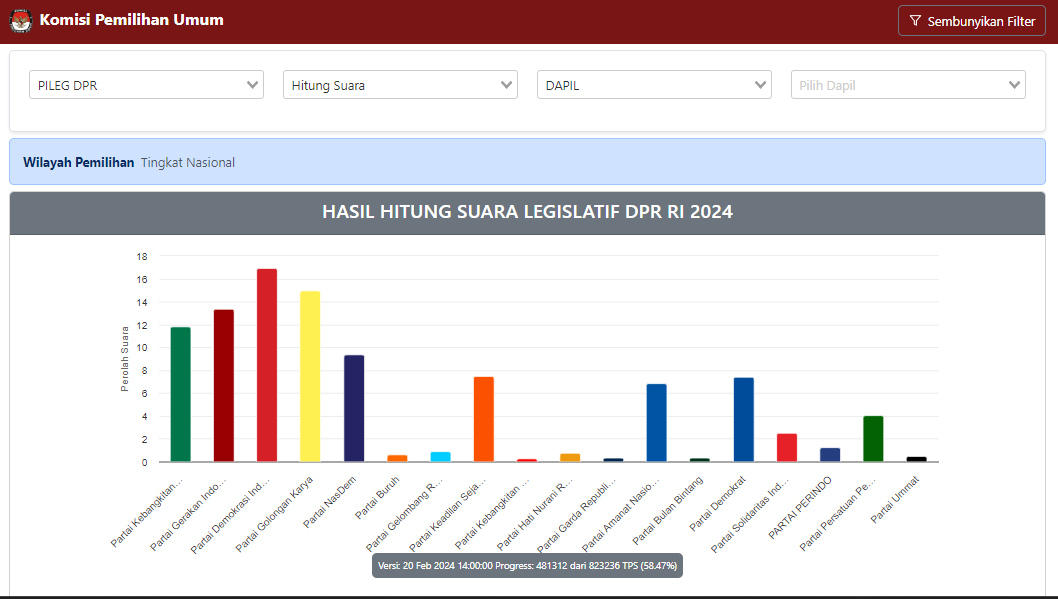This screenshot has width=1058, height=599.
Task: Open the PILEG DPR dropdown
Action: tap(146, 85)
